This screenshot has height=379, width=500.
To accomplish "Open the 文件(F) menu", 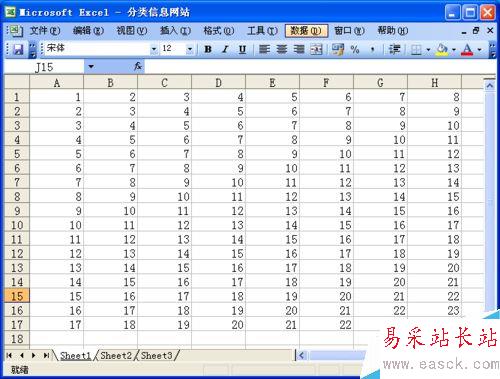I will tap(45, 31).
